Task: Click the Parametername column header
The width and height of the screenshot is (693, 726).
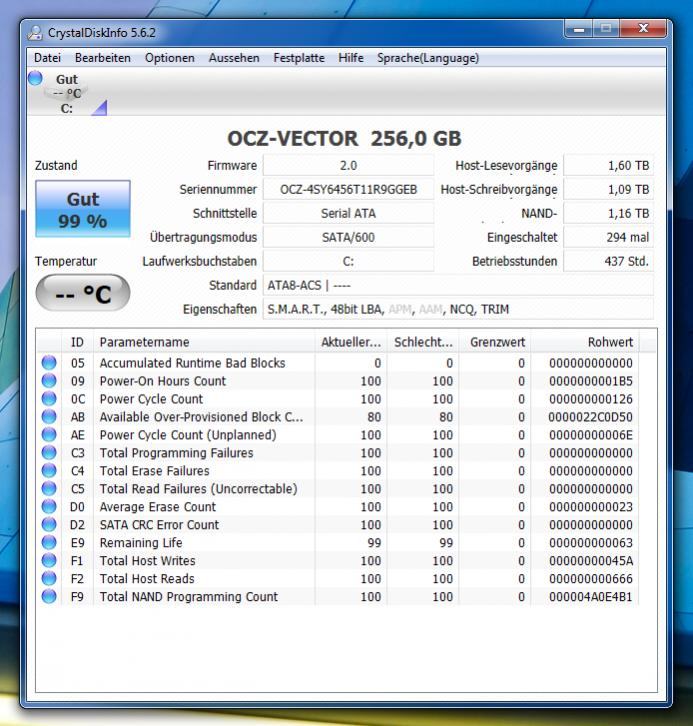Action: [204, 342]
